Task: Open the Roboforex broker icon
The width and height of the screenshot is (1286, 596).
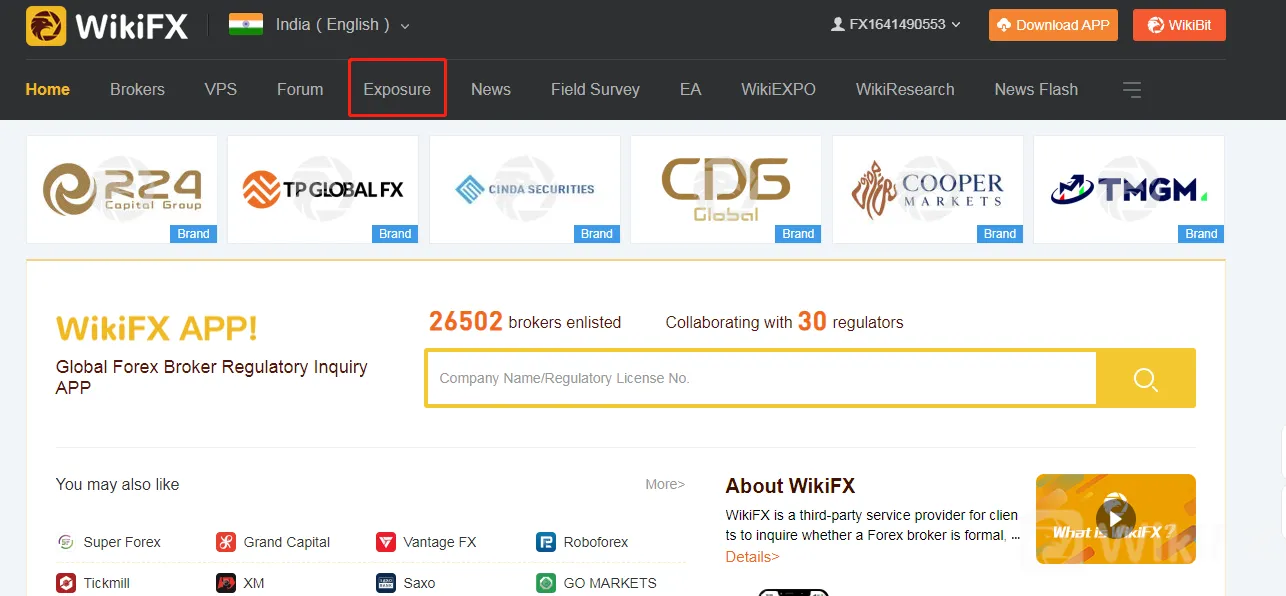Action: [x=546, y=542]
